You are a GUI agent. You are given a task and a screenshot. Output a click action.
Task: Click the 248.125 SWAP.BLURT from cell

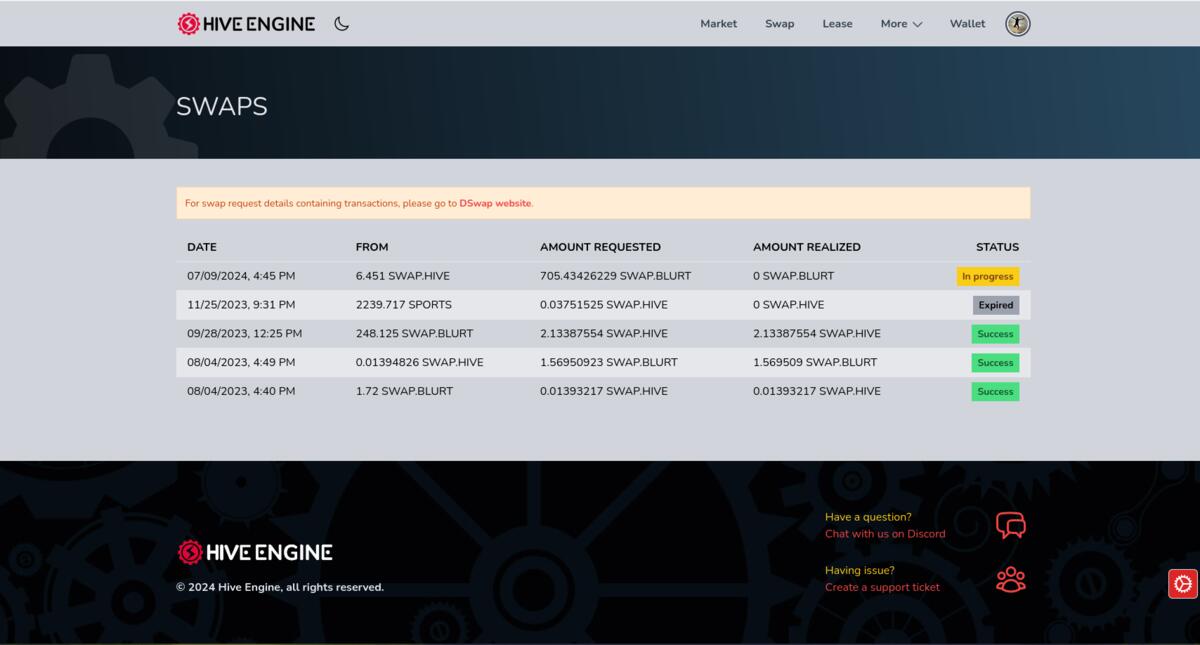pyautogui.click(x=414, y=334)
